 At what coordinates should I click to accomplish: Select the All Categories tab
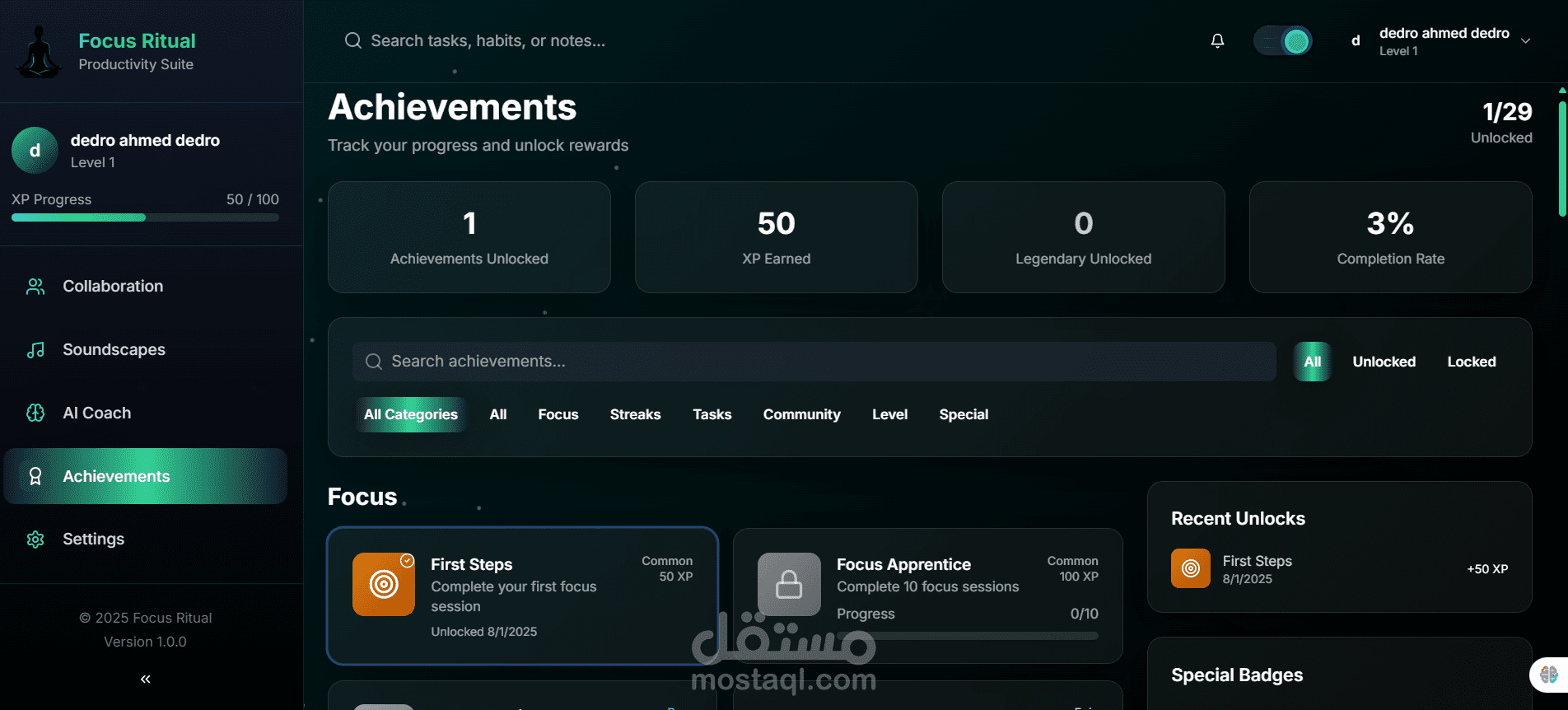pyautogui.click(x=411, y=414)
